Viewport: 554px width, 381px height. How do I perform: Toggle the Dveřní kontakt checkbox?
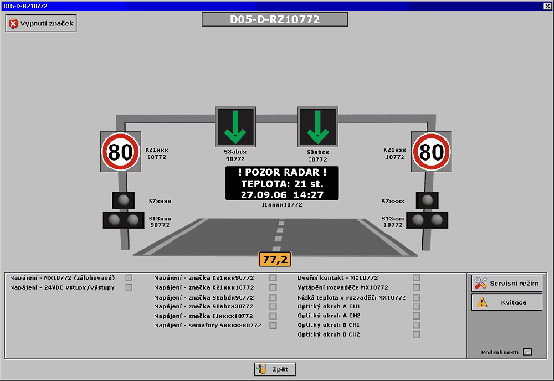[x=417, y=278]
